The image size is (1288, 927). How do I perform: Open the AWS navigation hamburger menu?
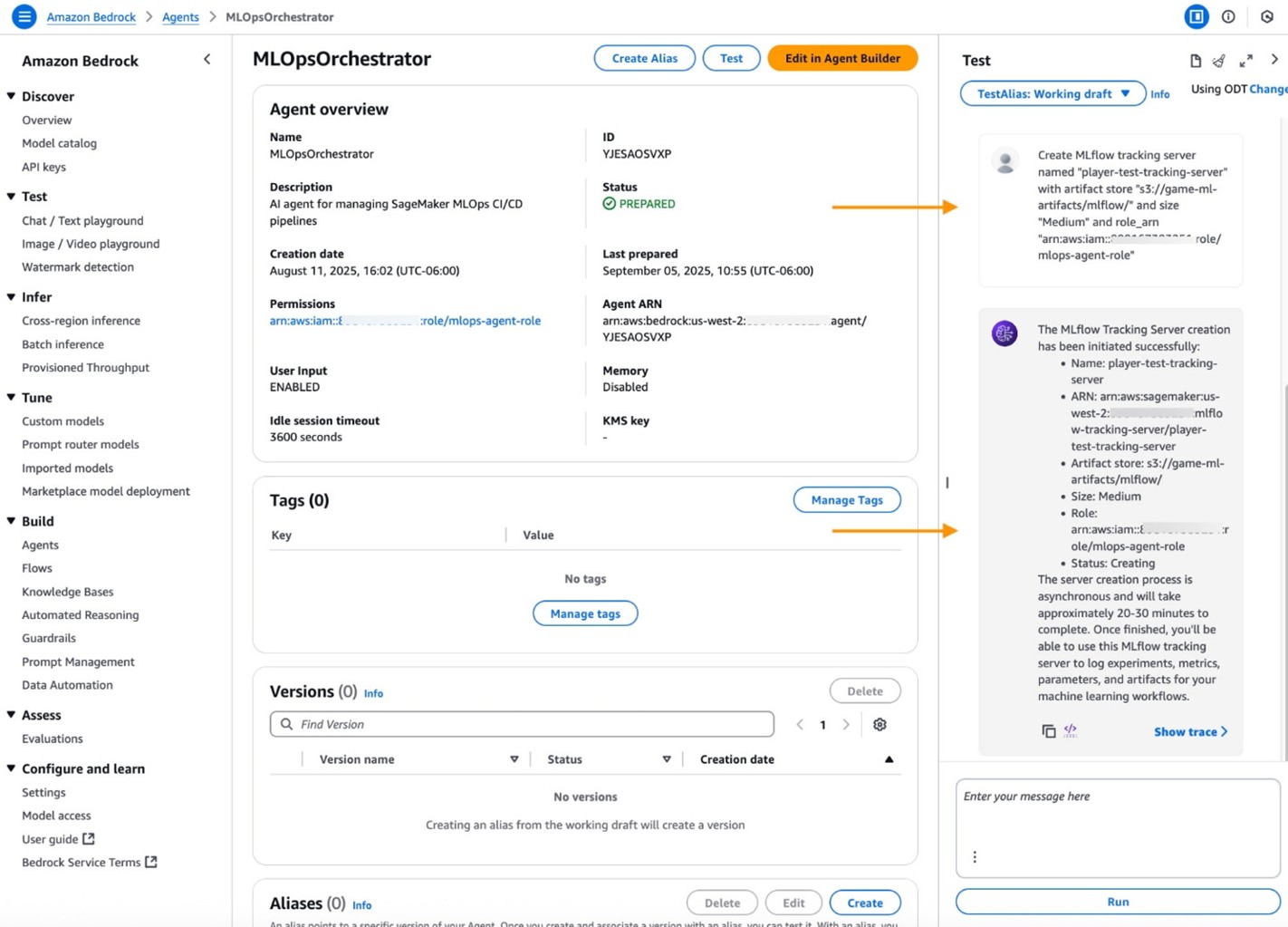pyautogui.click(x=24, y=15)
